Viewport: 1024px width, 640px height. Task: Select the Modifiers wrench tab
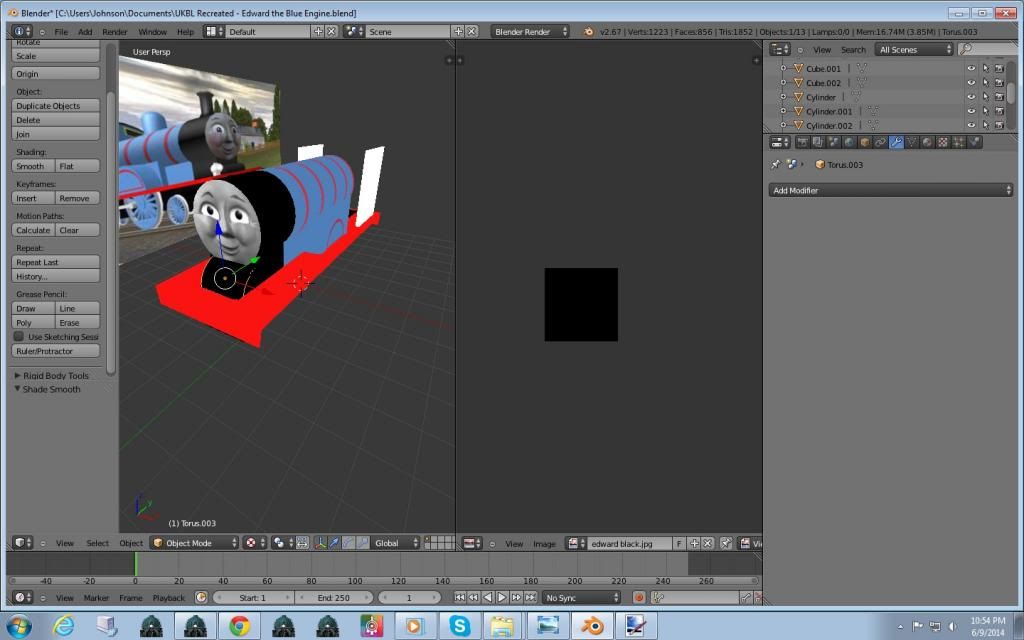(896, 142)
